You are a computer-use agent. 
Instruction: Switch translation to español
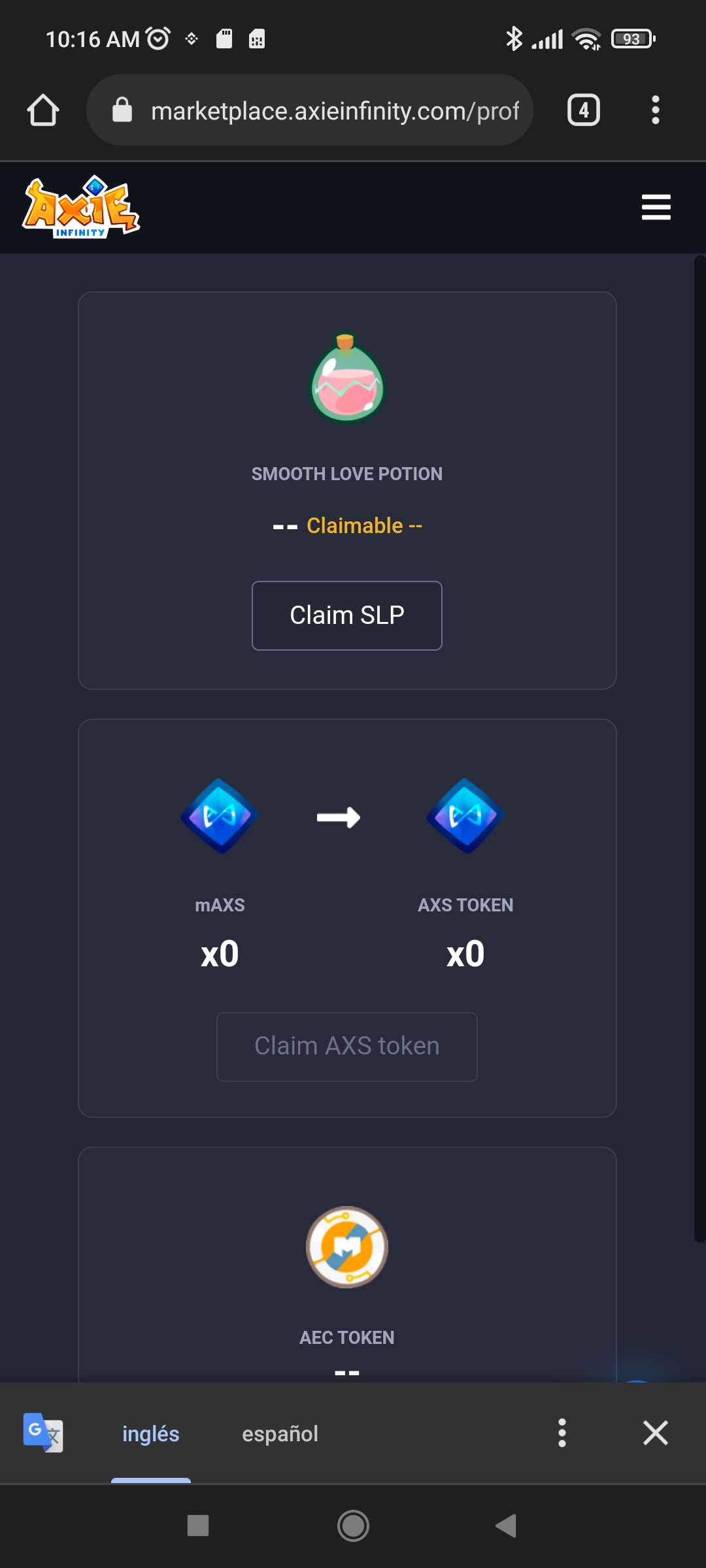tap(280, 1434)
